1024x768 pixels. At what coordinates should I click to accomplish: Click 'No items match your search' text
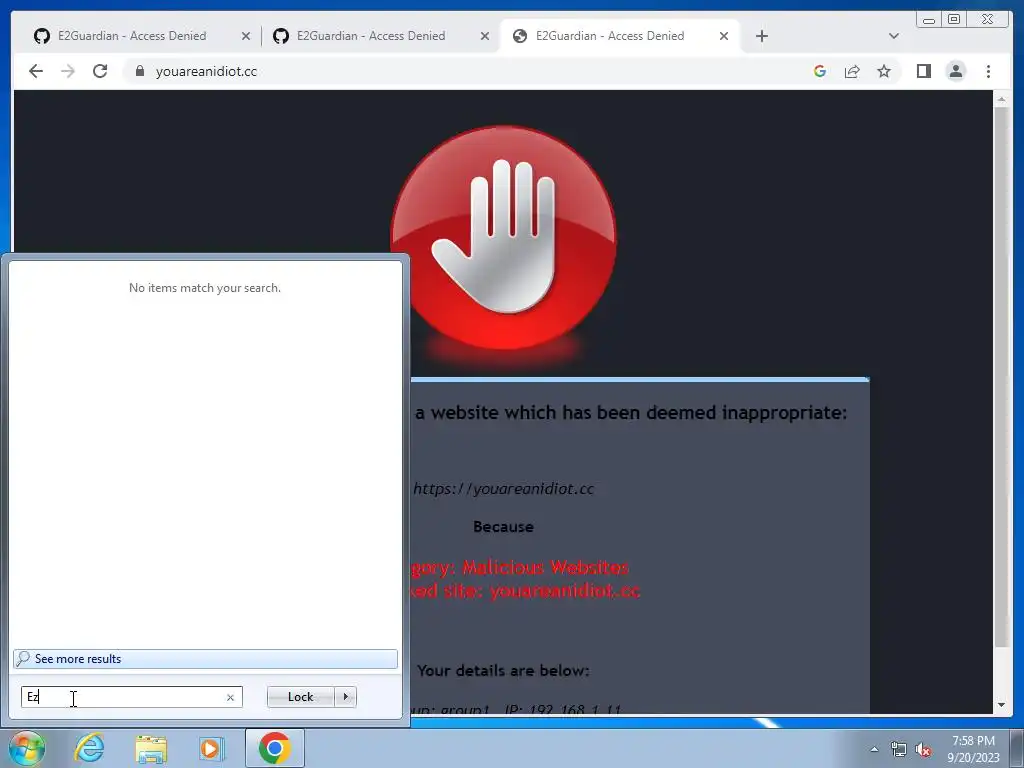(x=205, y=288)
